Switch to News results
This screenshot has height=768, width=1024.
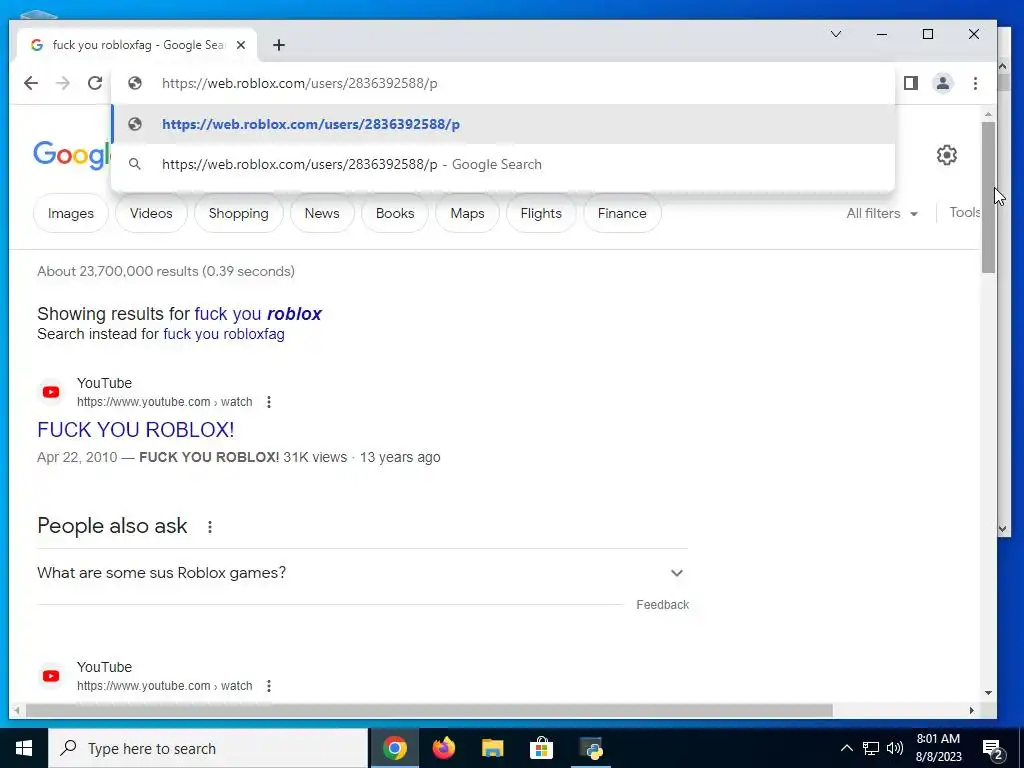coord(322,214)
